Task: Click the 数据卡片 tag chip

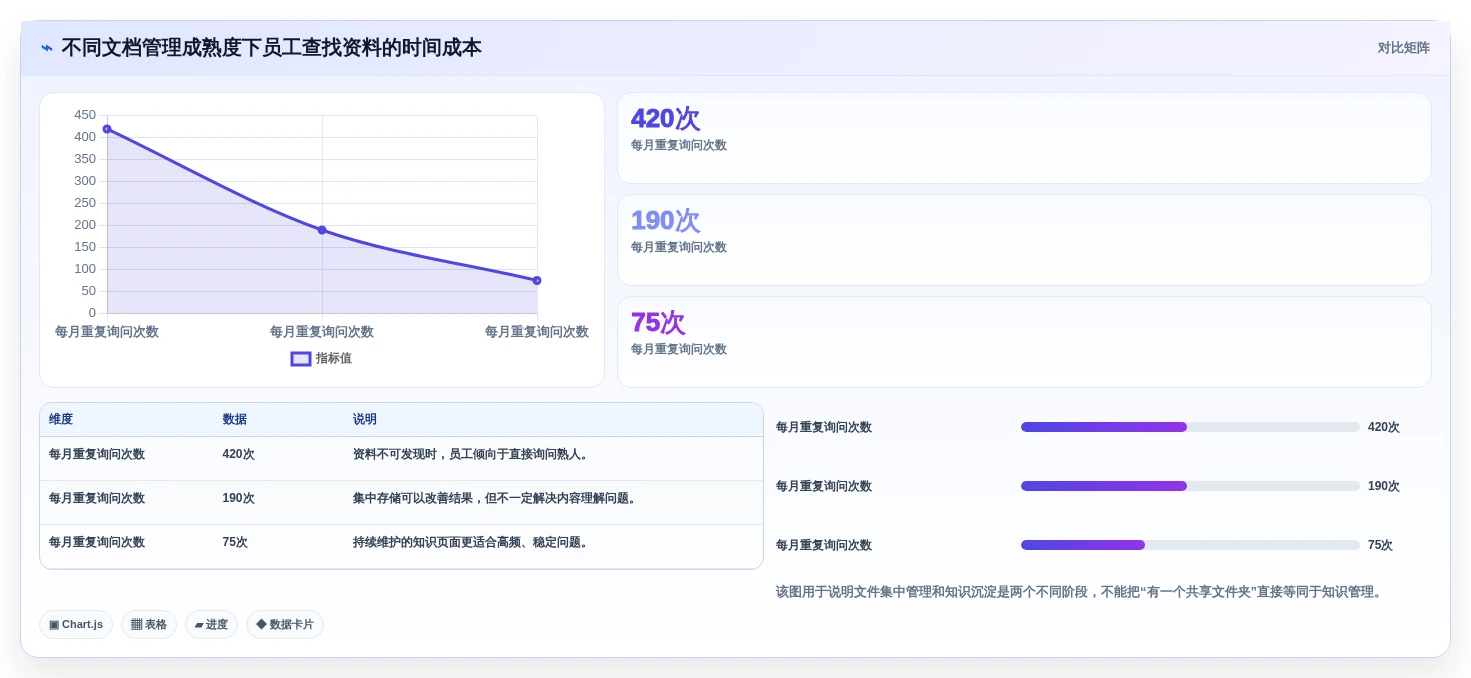Action: (x=285, y=624)
